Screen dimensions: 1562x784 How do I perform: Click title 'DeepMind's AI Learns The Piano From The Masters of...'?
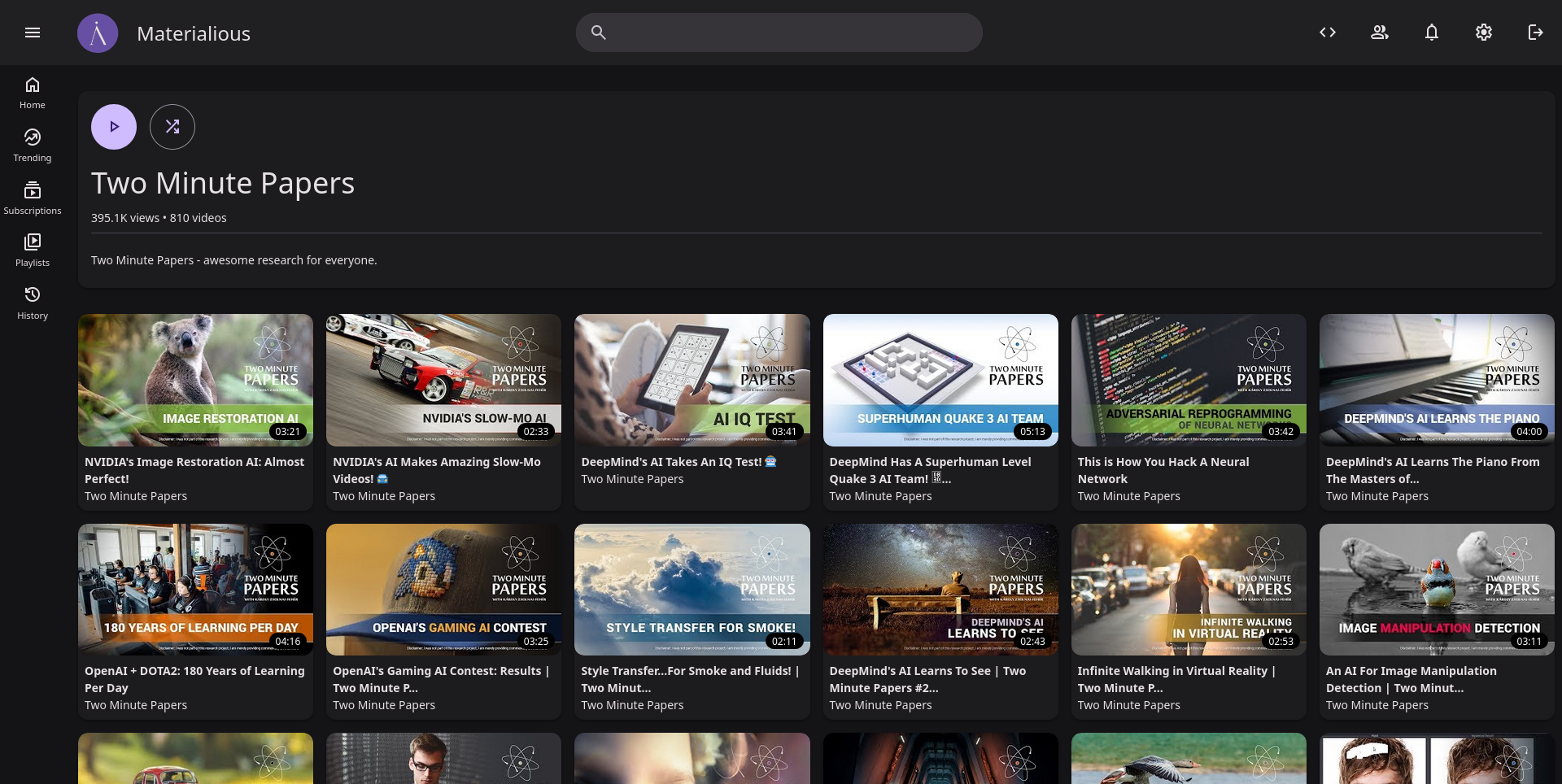[1433, 470]
